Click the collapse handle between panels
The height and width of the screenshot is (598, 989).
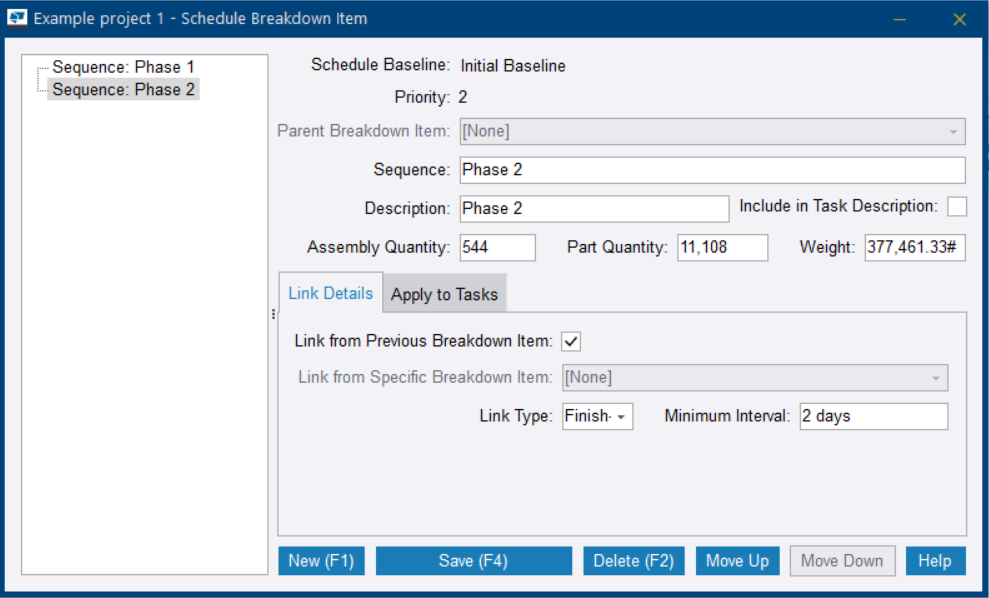click(272, 313)
